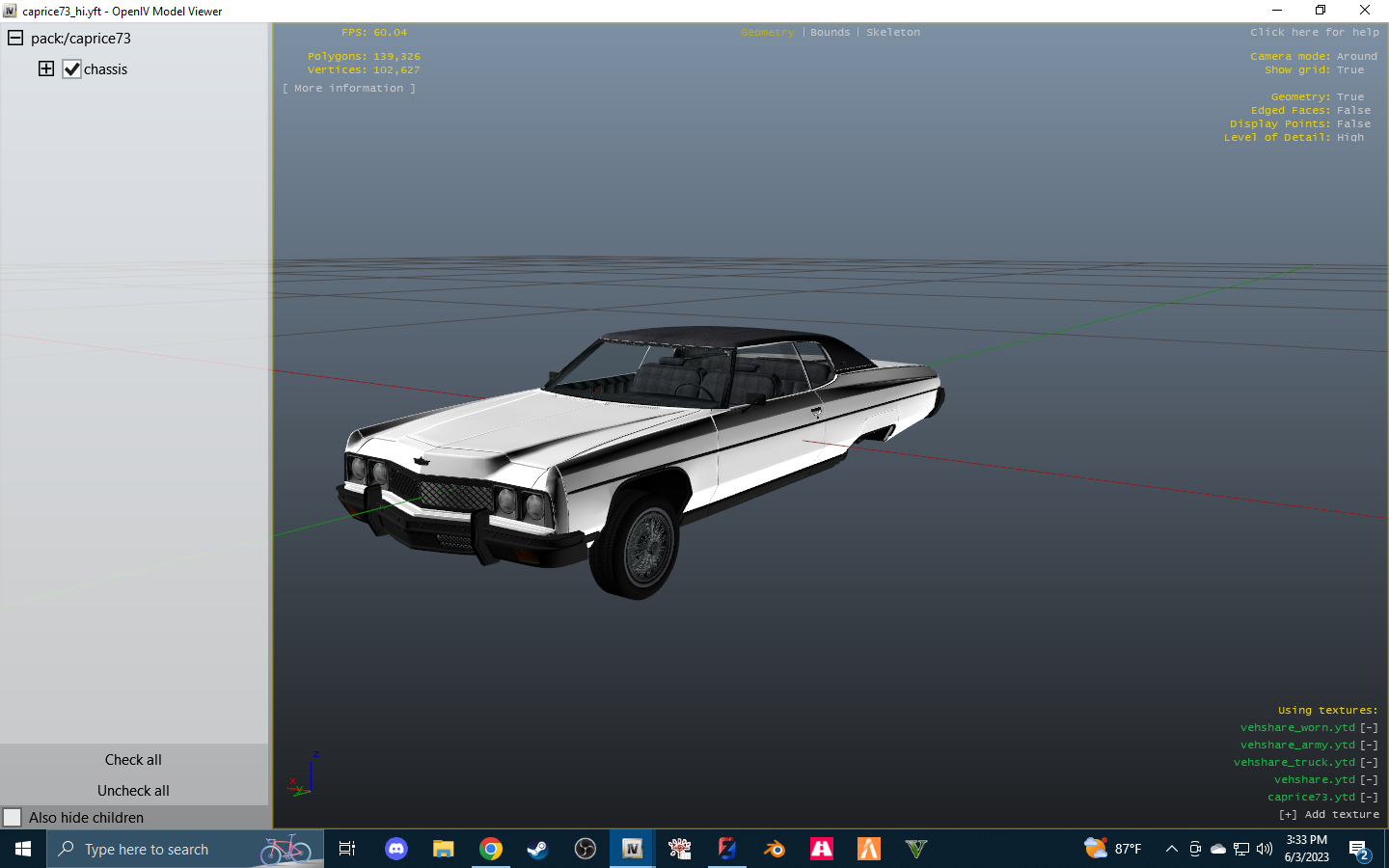Switch to the Skeleton view mode
The width and height of the screenshot is (1389, 868).
pos(892,32)
